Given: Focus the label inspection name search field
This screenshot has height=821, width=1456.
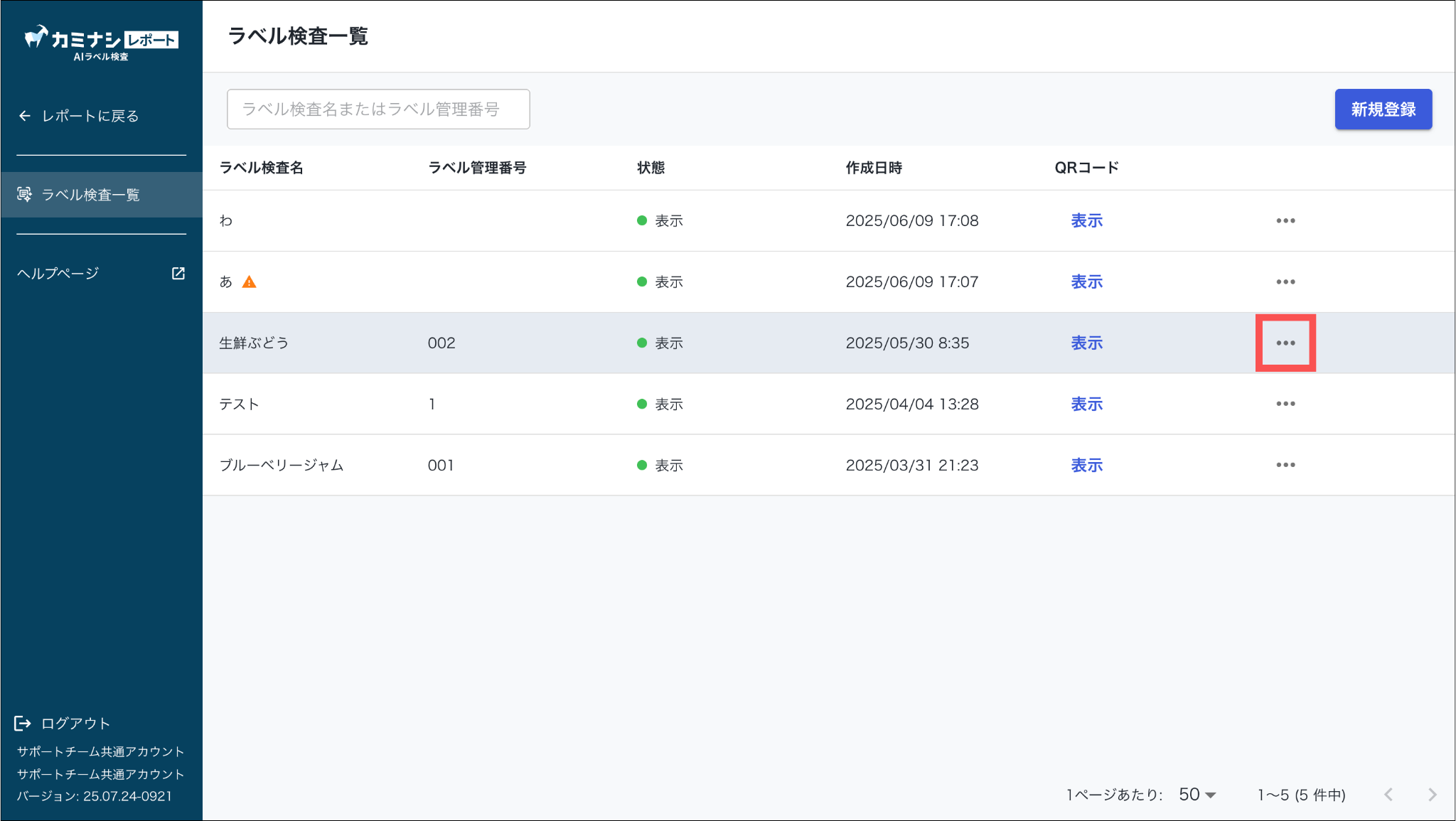Looking at the screenshot, I should click(378, 109).
